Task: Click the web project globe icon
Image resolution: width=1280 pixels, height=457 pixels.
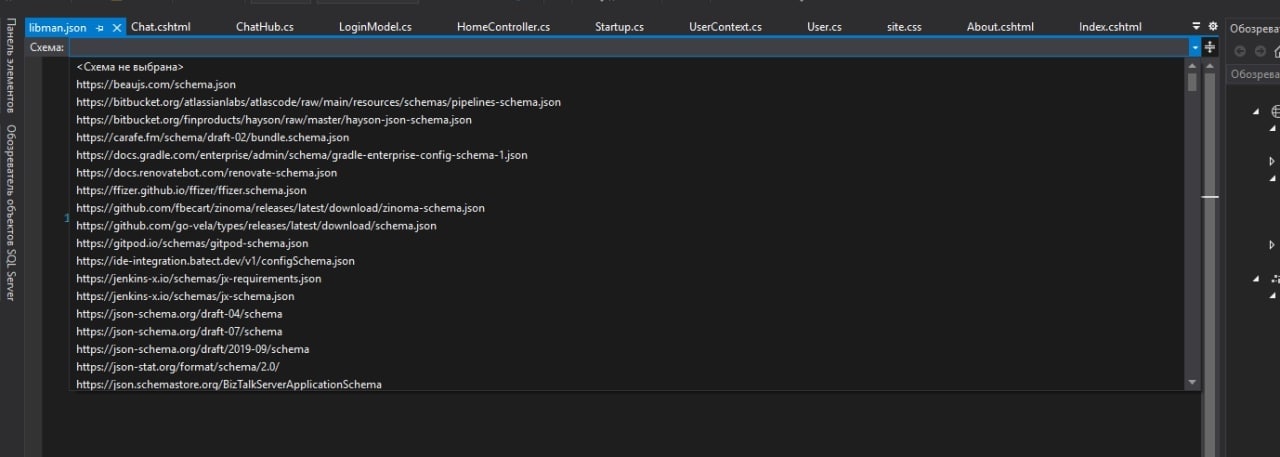Action: (1275, 111)
